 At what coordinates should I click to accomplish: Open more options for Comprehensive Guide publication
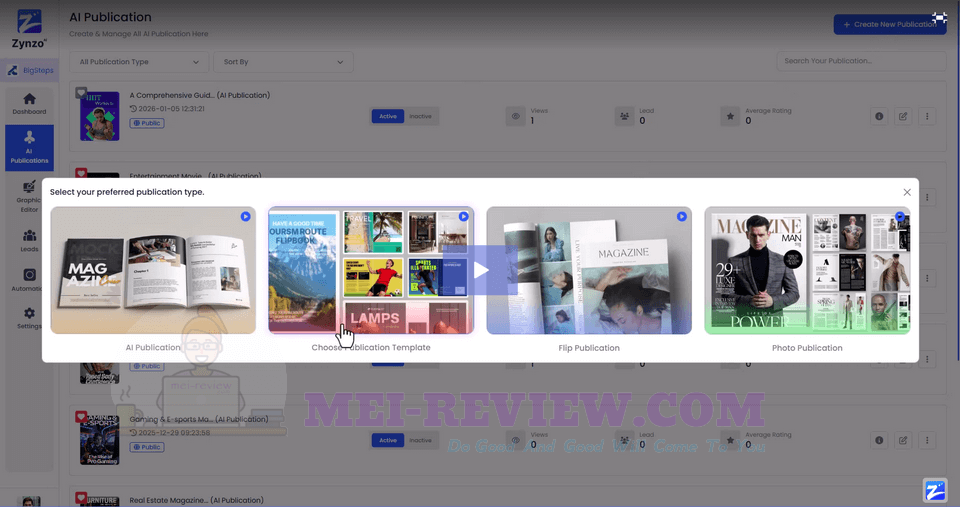[927, 116]
